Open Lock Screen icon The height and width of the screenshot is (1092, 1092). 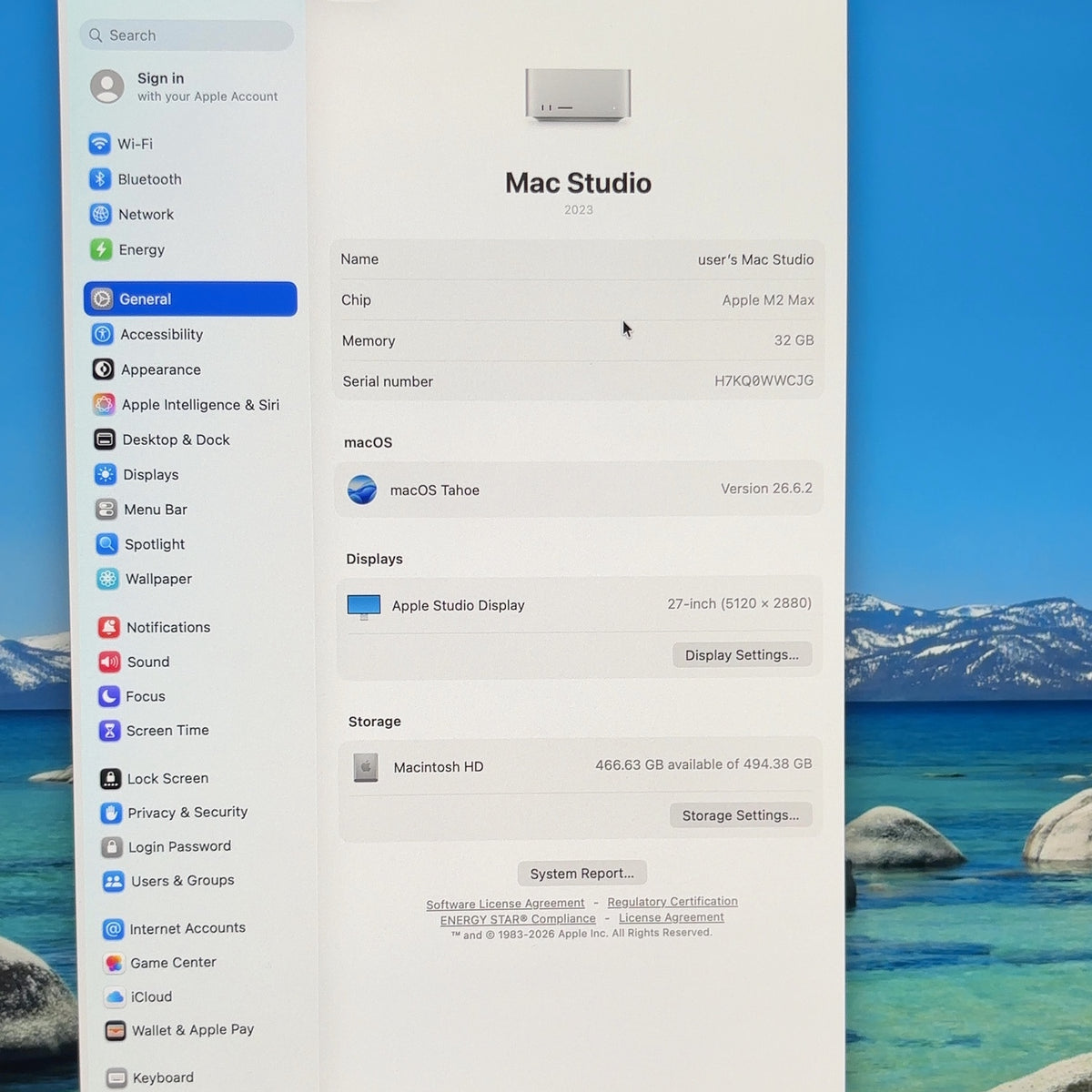pyautogui.click(x=111, y=779)
